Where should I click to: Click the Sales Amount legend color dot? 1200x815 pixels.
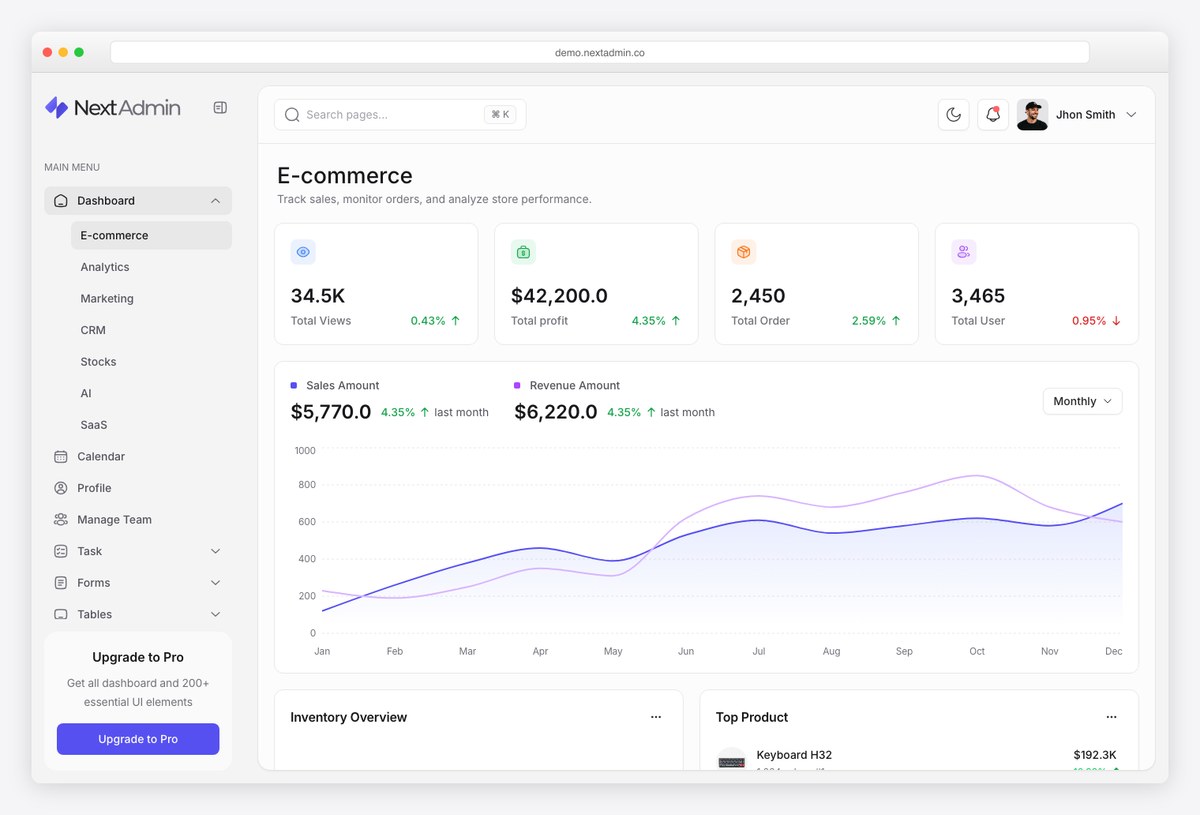click(x=294, y=385)
